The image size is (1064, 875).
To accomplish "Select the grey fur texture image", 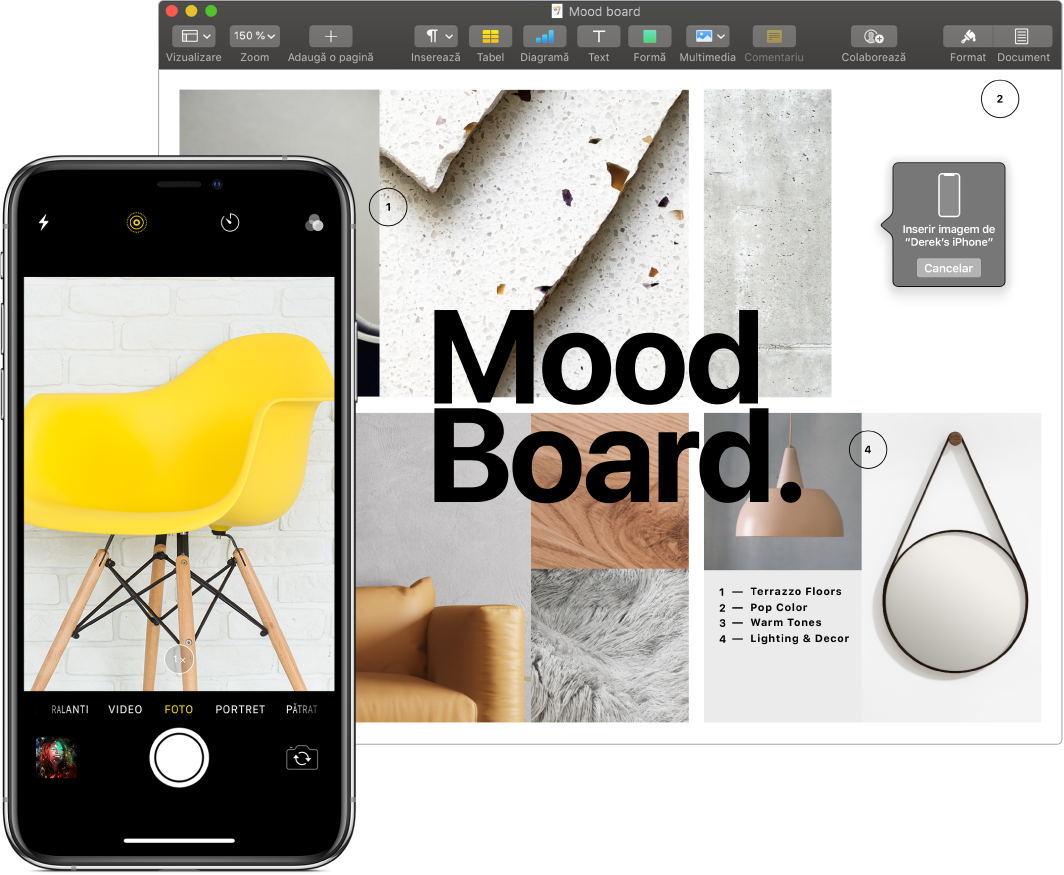I will click(x=609, y=645).
